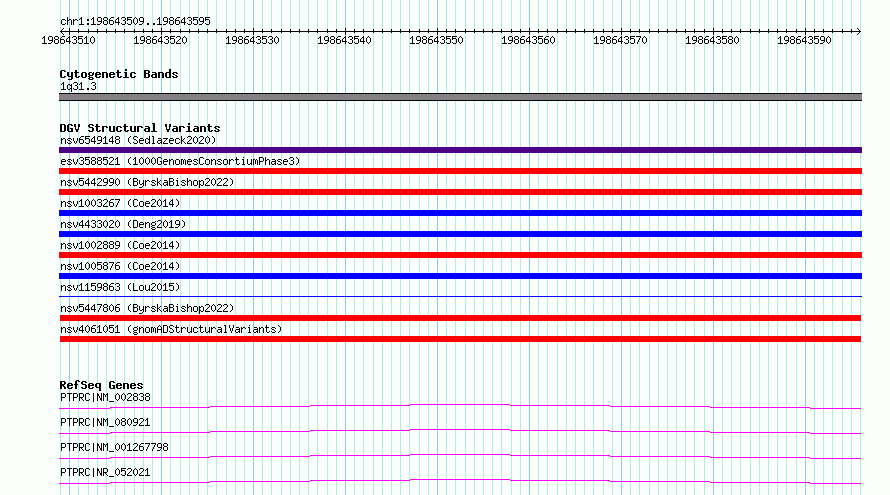Click the red nsv1002889 variant bar
890x495 pixels.
460,255
